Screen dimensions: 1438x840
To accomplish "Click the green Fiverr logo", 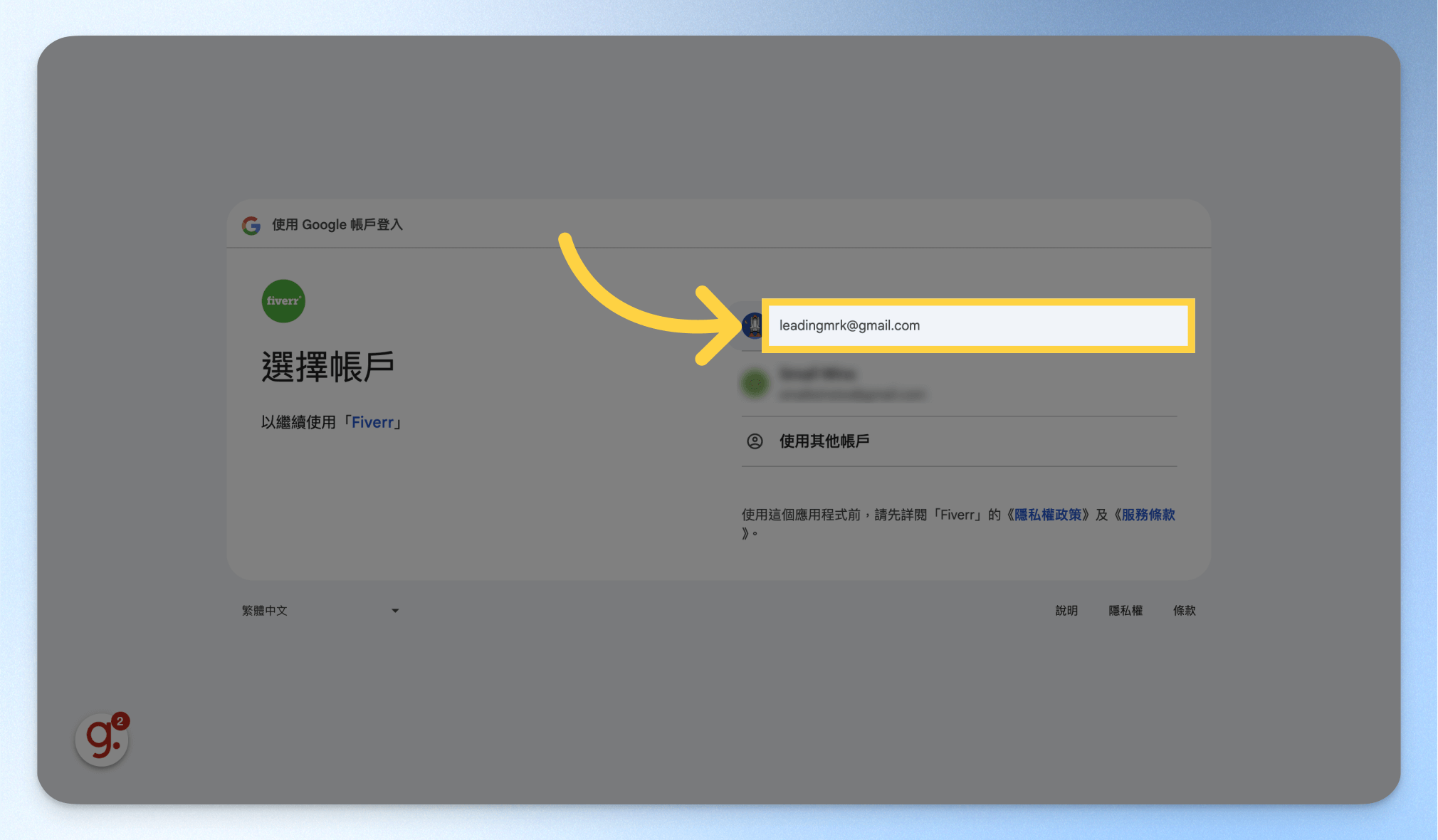I will 283,301.
